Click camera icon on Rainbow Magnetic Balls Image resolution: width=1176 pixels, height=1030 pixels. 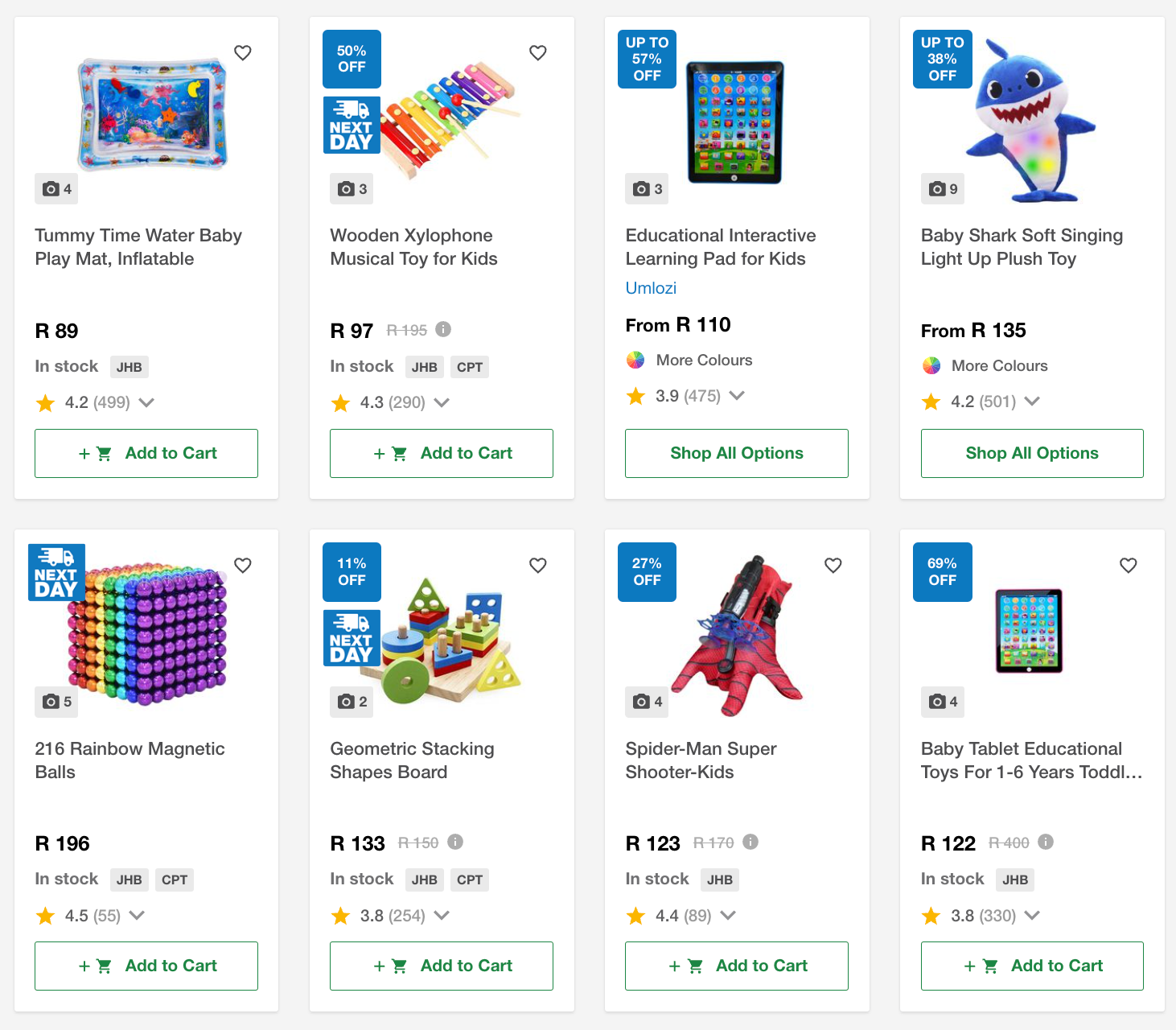pyautogui.click(x=56, y=702)
